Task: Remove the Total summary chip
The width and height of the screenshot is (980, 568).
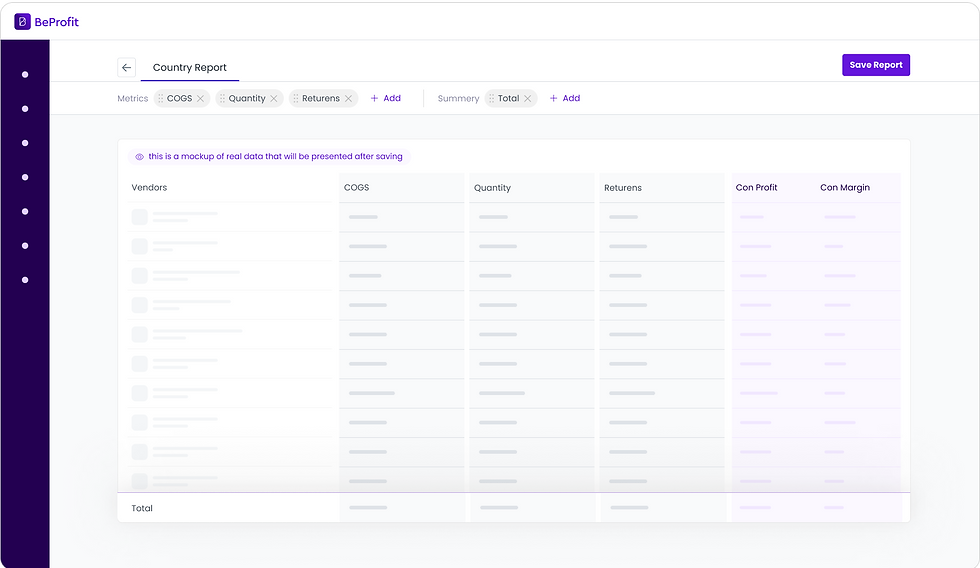Action: [528, 99]
